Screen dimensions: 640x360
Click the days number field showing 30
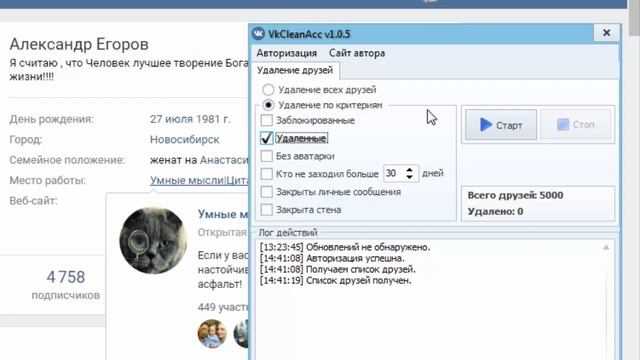tap(393, 173)
